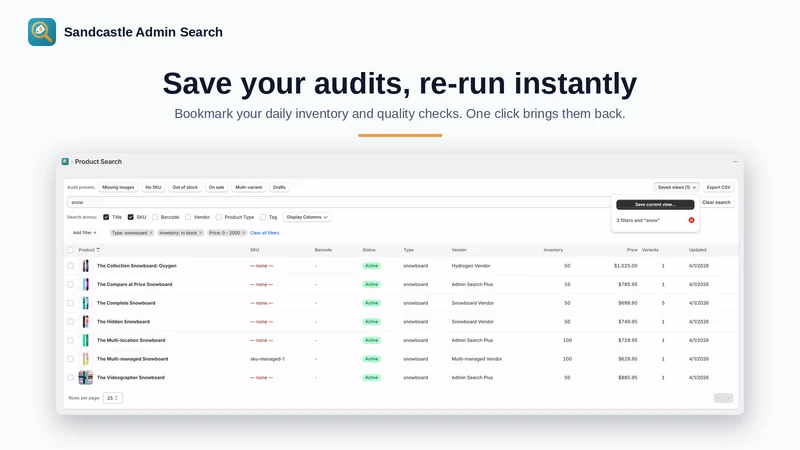Apply the No SKU audit preset

(x=153, y=187)
